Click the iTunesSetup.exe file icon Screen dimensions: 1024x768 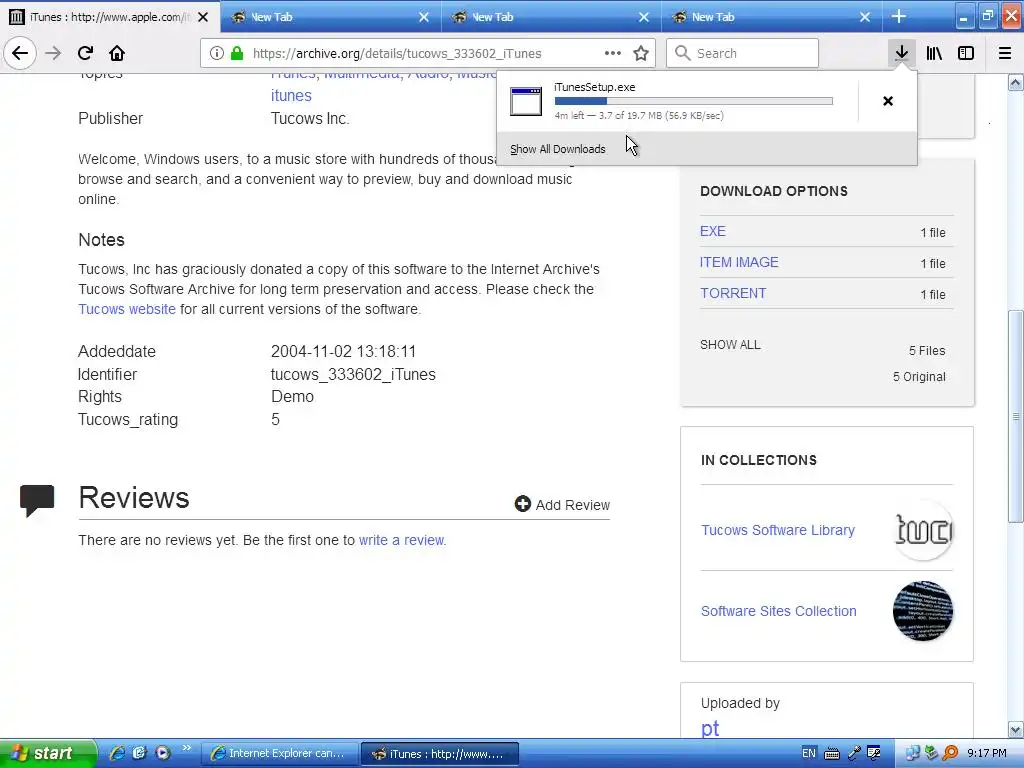click(x=526, y=101)
